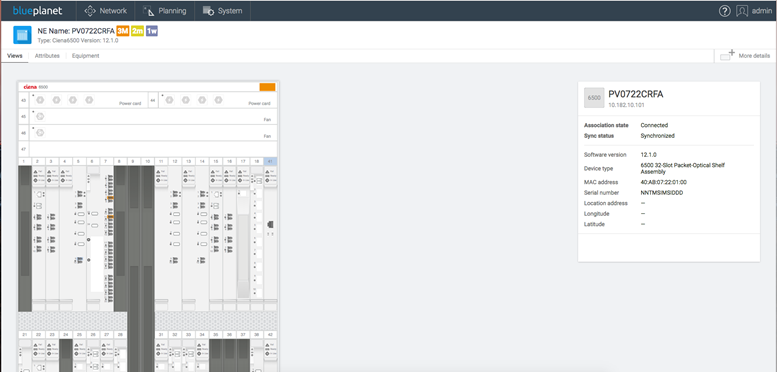Click the software version 12.1.0 value

point(648,155)
